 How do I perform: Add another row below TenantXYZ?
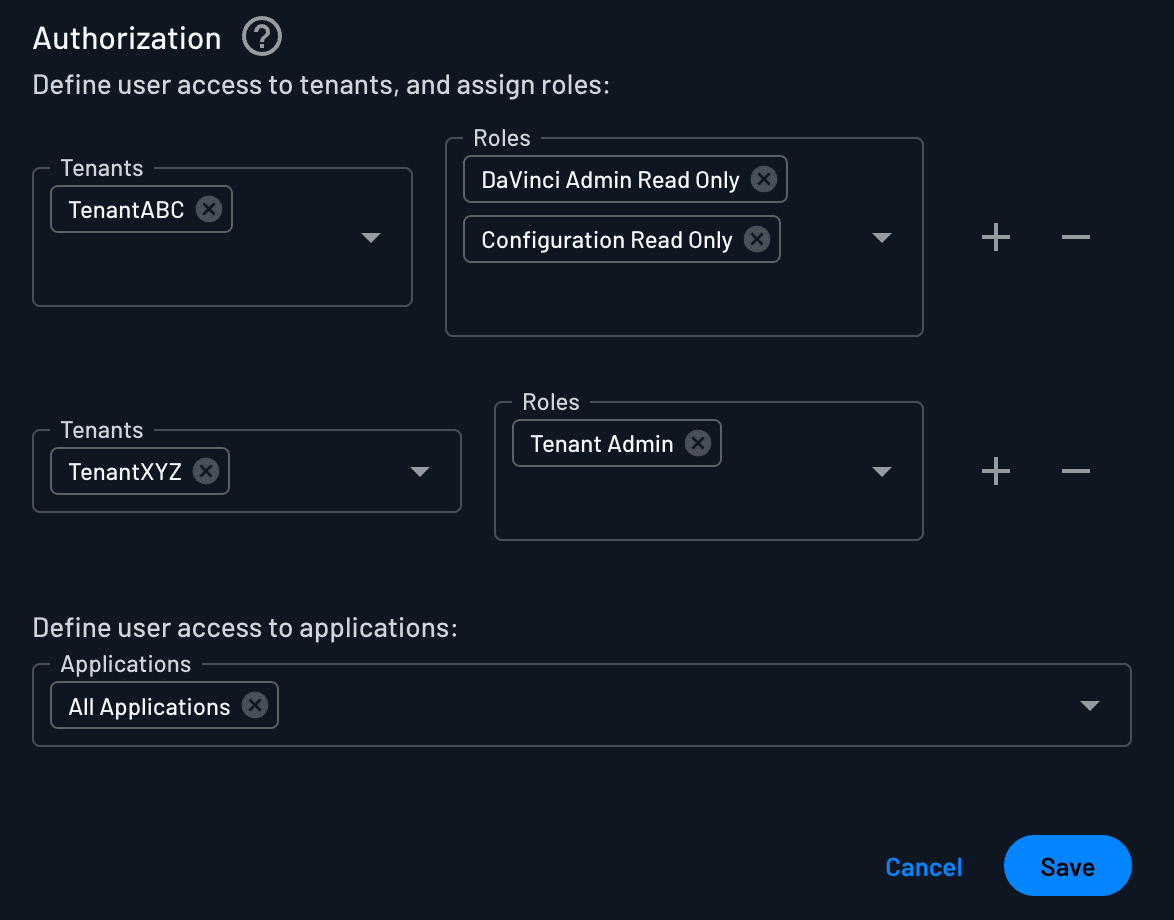click(995, 471)
